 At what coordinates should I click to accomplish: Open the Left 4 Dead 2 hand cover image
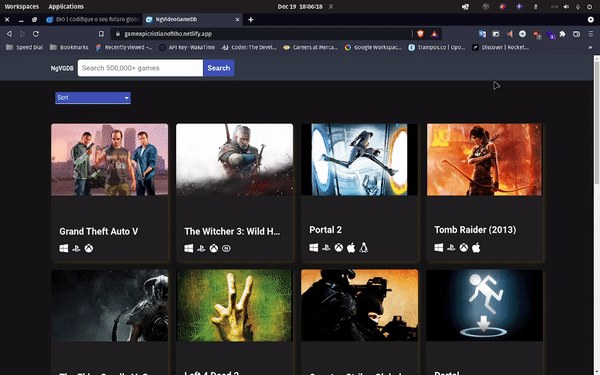[x=235, y=305]
